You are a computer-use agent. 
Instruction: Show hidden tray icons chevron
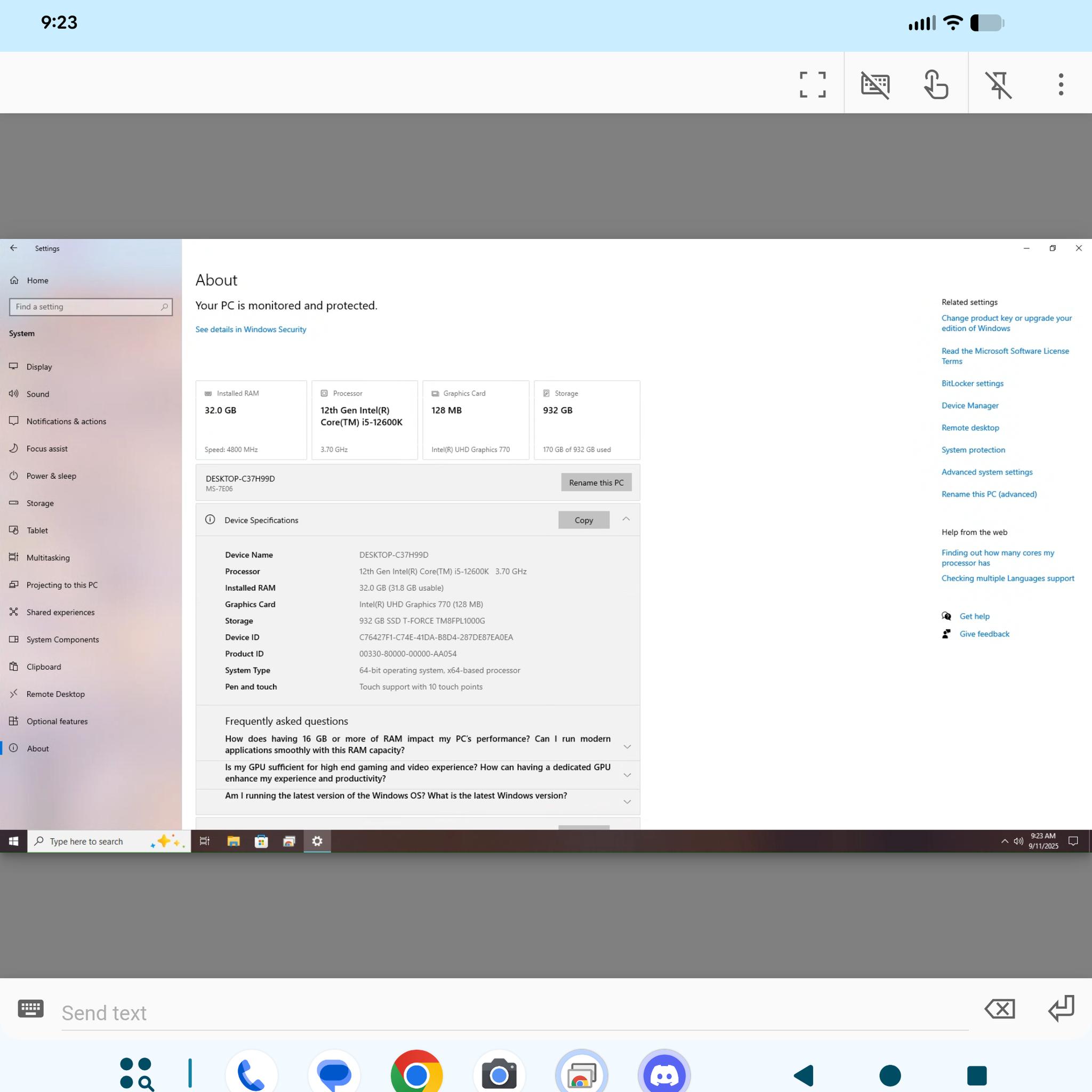(x=1005, y=841)
